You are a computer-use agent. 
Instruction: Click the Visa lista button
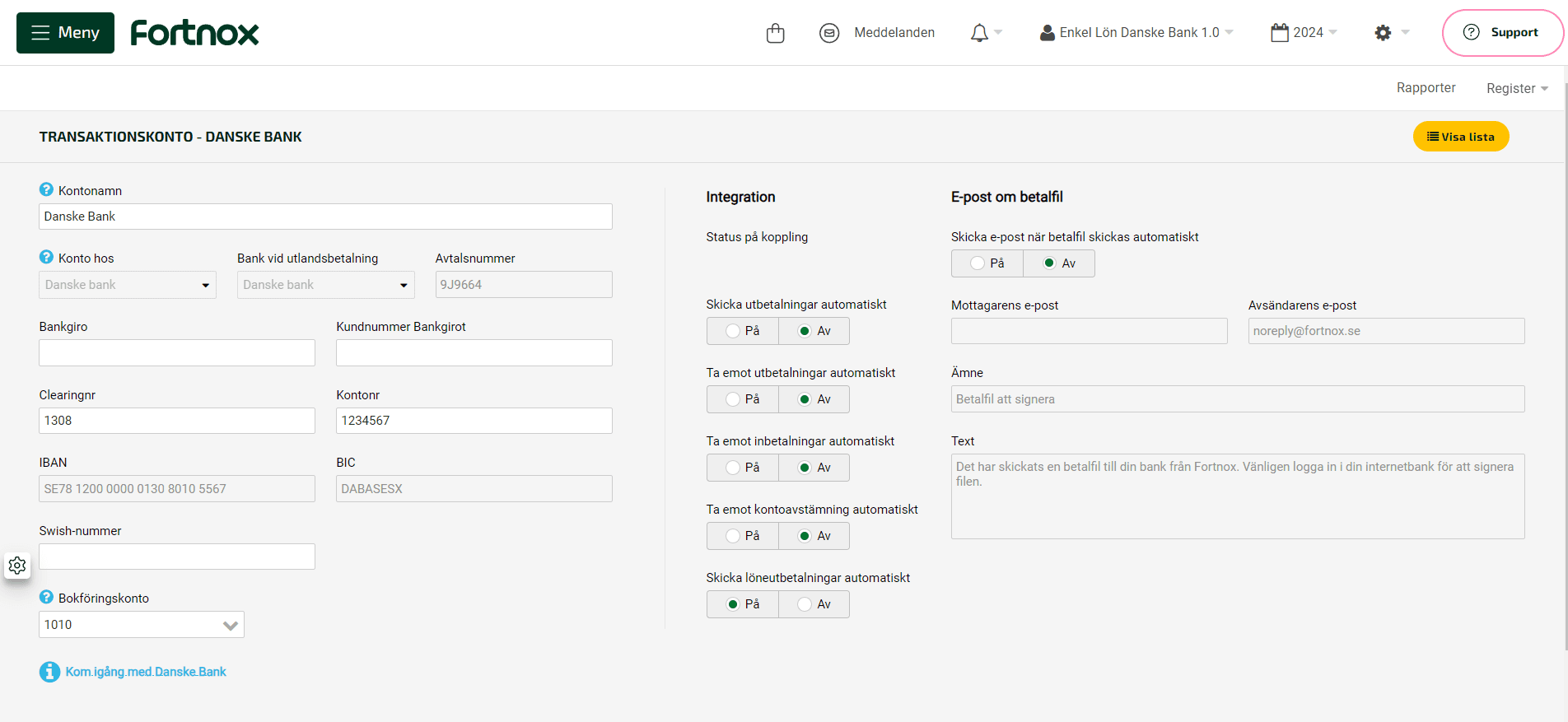pyautogui.click(x=1461, y=137)
